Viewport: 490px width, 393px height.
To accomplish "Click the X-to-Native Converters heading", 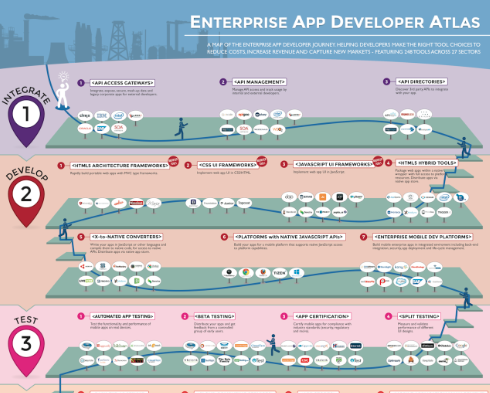I will coord(126,237).
